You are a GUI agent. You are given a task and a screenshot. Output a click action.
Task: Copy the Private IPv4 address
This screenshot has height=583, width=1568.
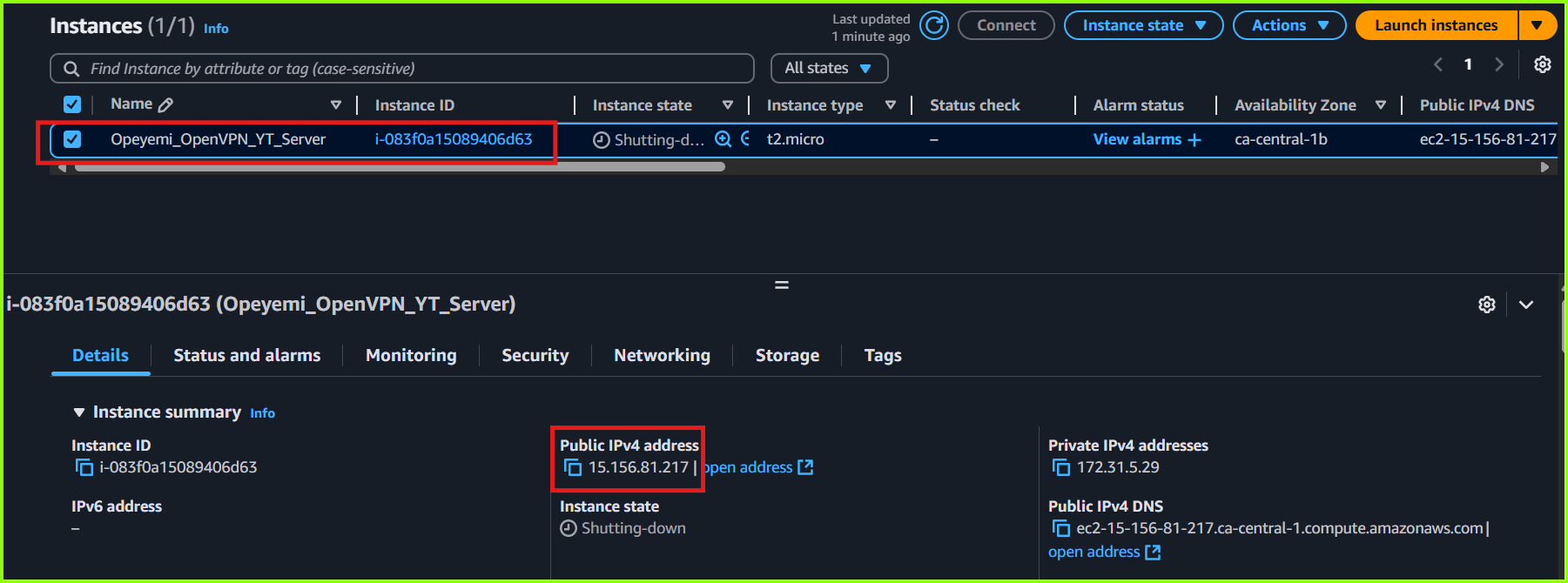[x=1061, y=468]
